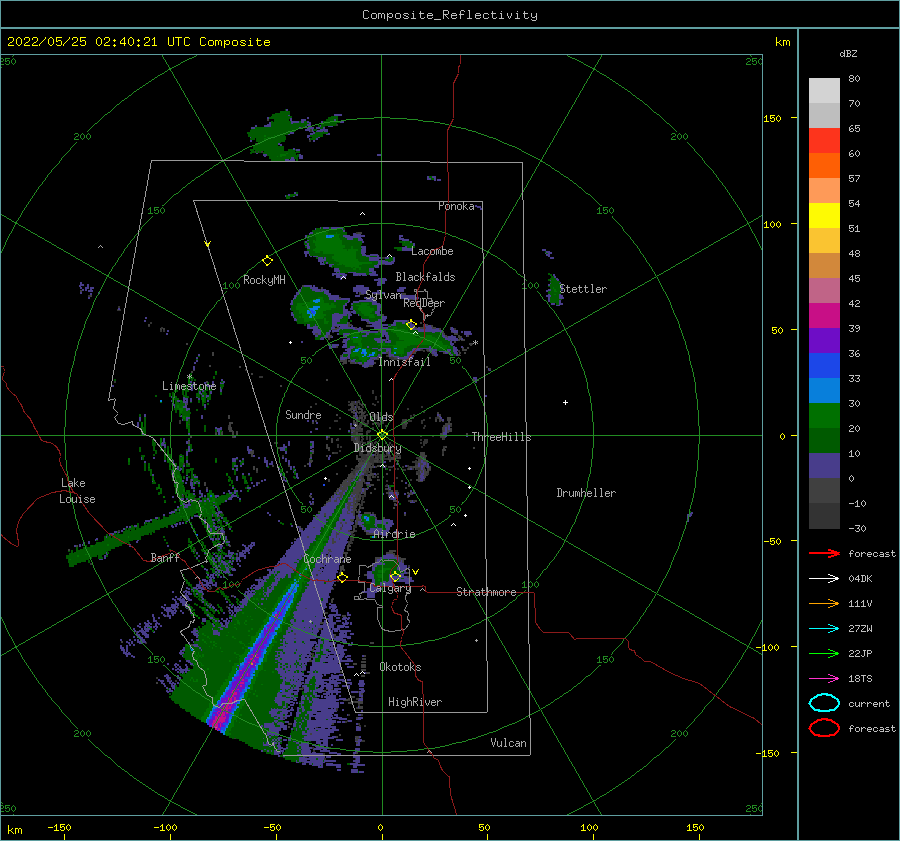Select the bright yellow swatch below 54 dBZ
900x841 pixels.
[x=824, y=216]
